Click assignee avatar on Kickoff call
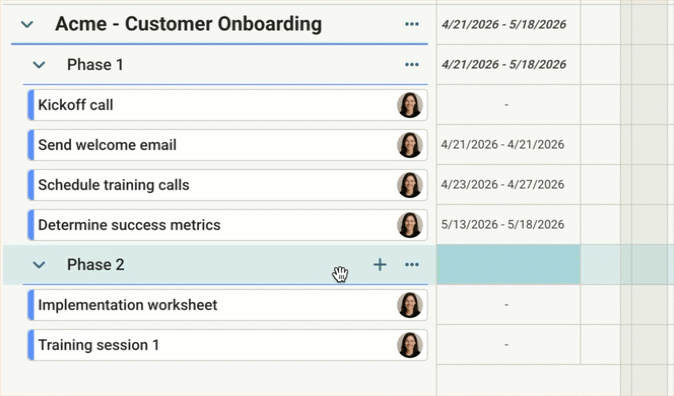Image resolution: width=674 pixels, height=396 pixels. (x=410, y=105)
